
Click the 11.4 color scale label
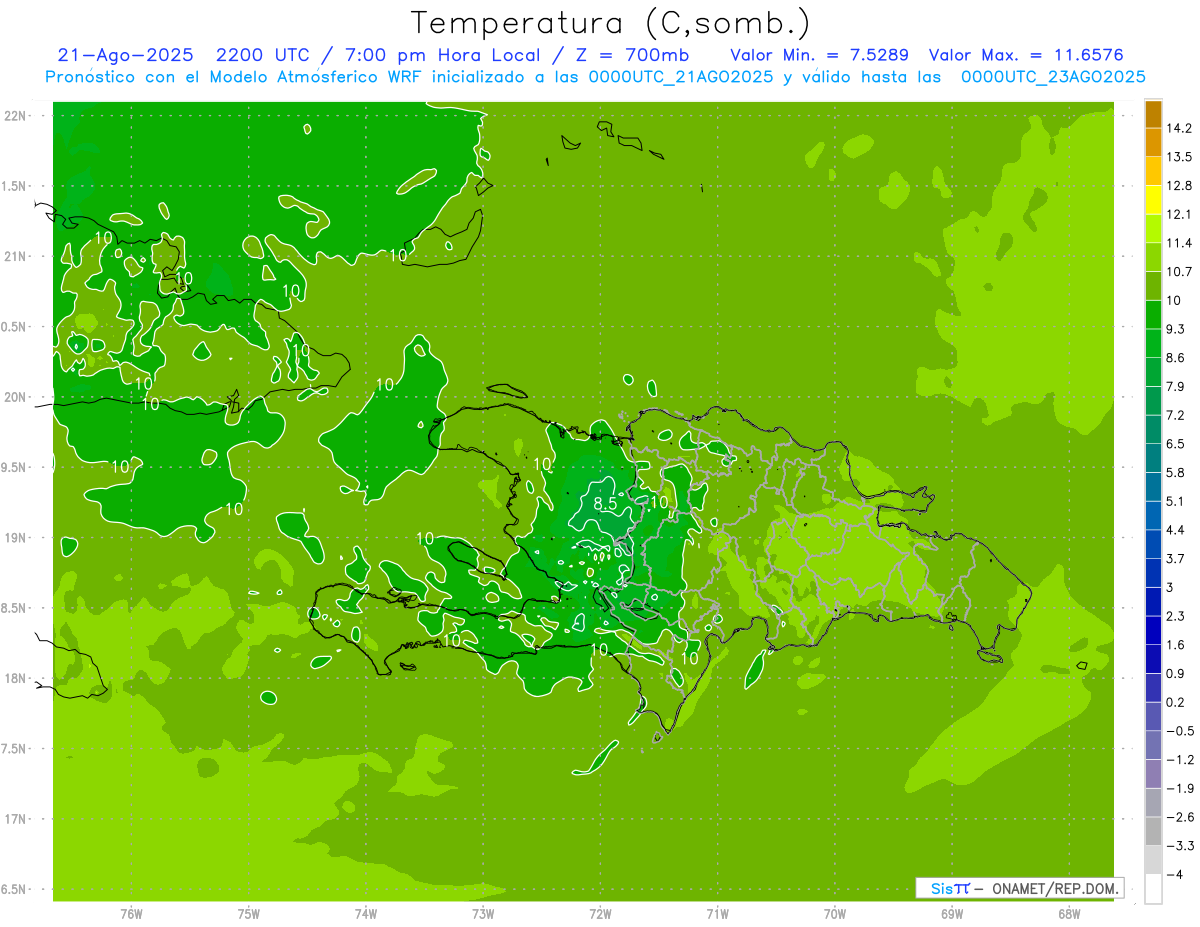click(1180, 243)
